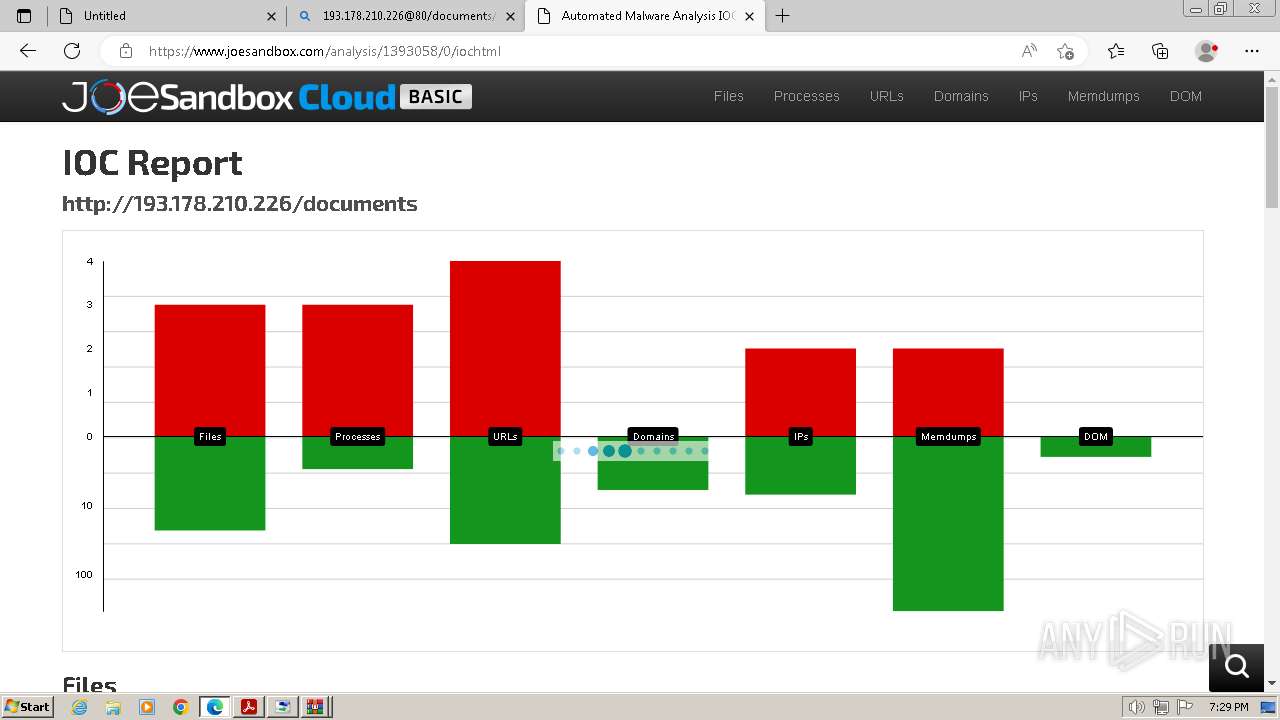The width and height of the screenshot is (1280, 720).
Task: Open the Windows Start menu
Action: pos(28,707)
